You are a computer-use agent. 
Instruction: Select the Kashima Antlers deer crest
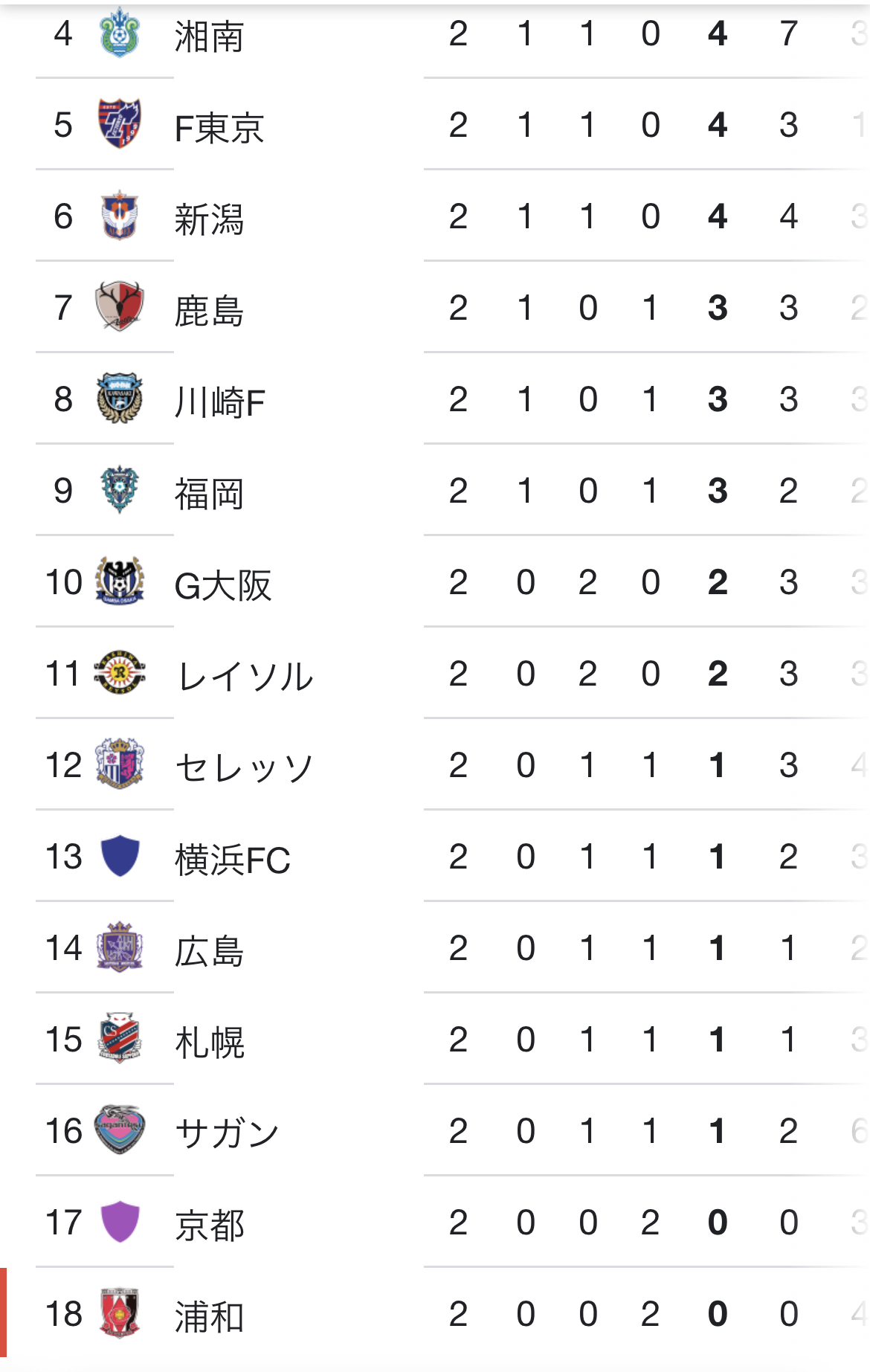[x=119, y=306]
